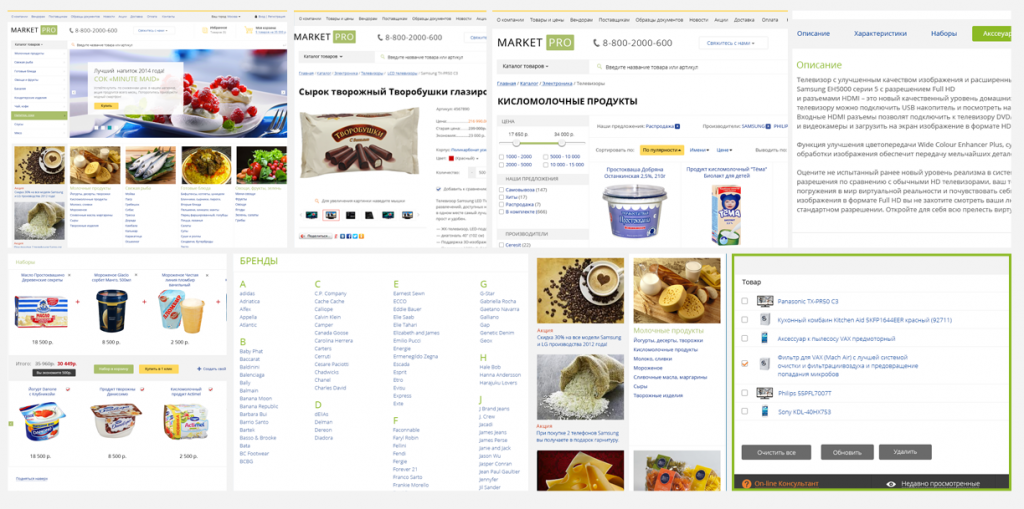1024x509 pixels.
Task: Click the Удалить button
Action: tap(904, 452)
